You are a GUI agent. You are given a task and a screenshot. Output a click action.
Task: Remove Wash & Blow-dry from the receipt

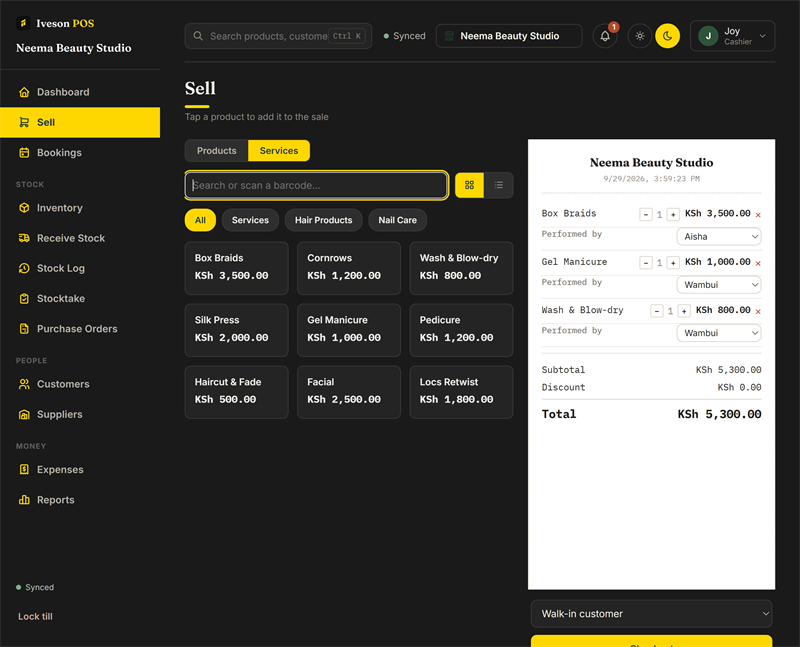pyautogui.click(x=758, y=311)
